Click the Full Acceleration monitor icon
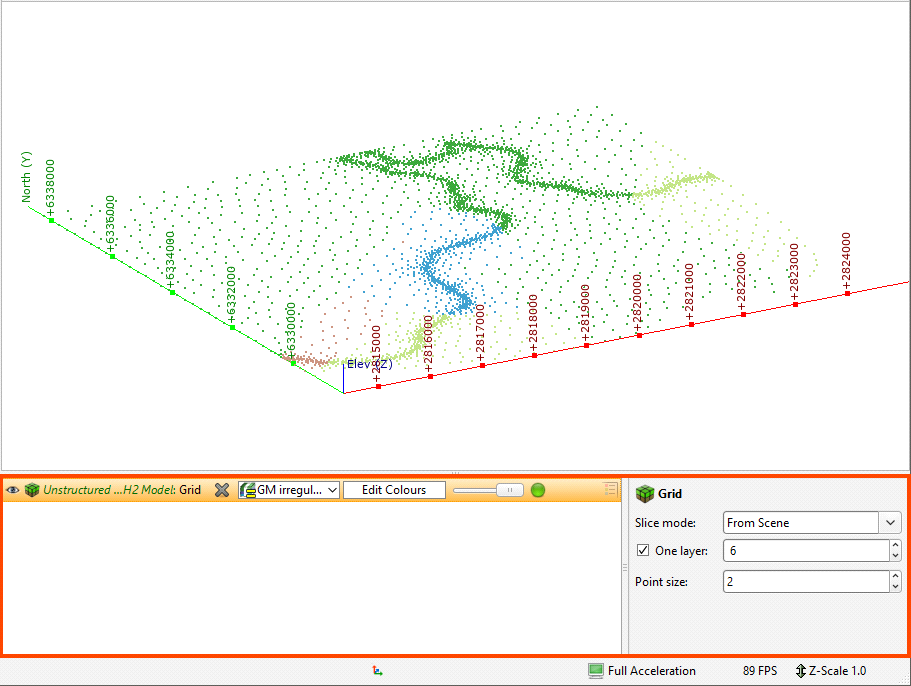 click(x=596, y=671)
